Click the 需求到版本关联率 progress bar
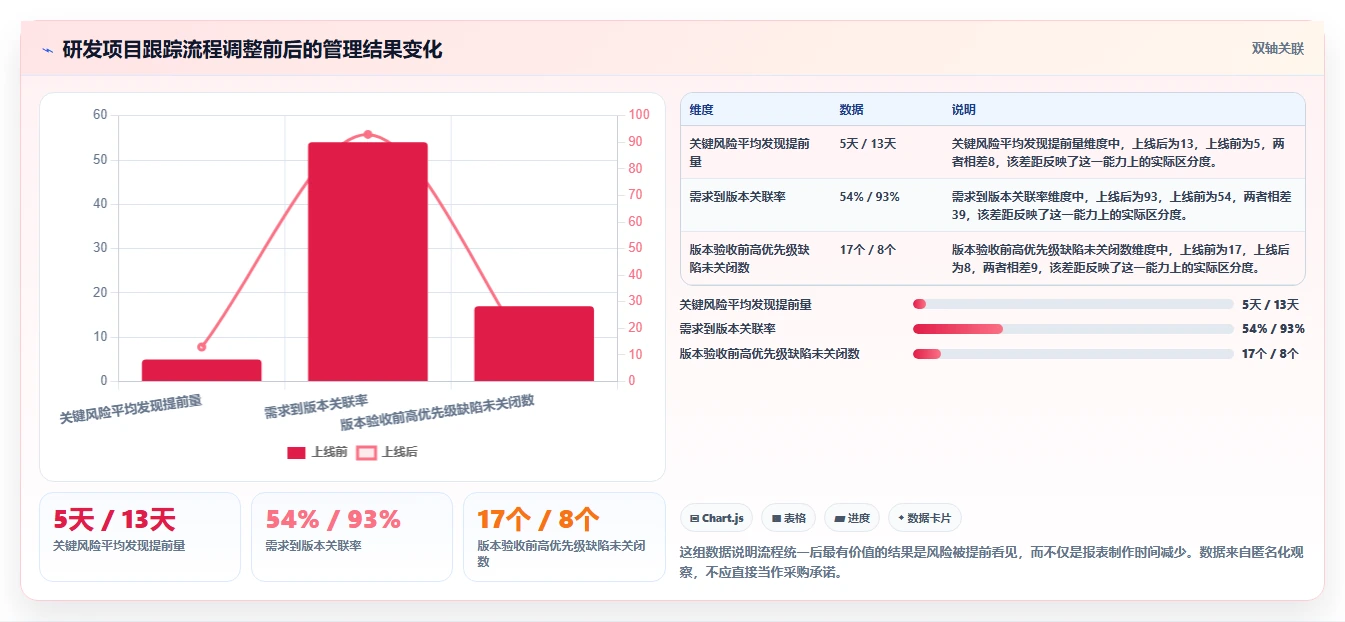The image size is (1345, 622). pyautogui.click(x=1073, y=329)
